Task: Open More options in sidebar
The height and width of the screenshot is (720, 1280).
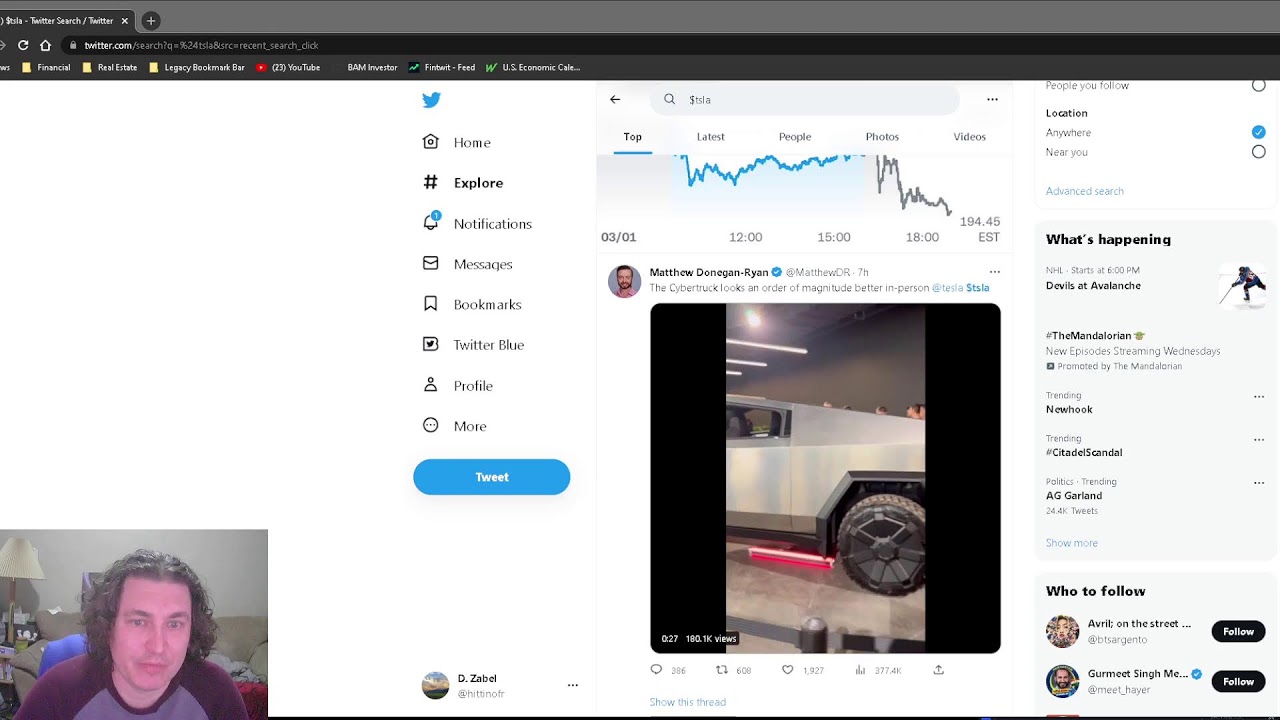Action: [455, 426]
